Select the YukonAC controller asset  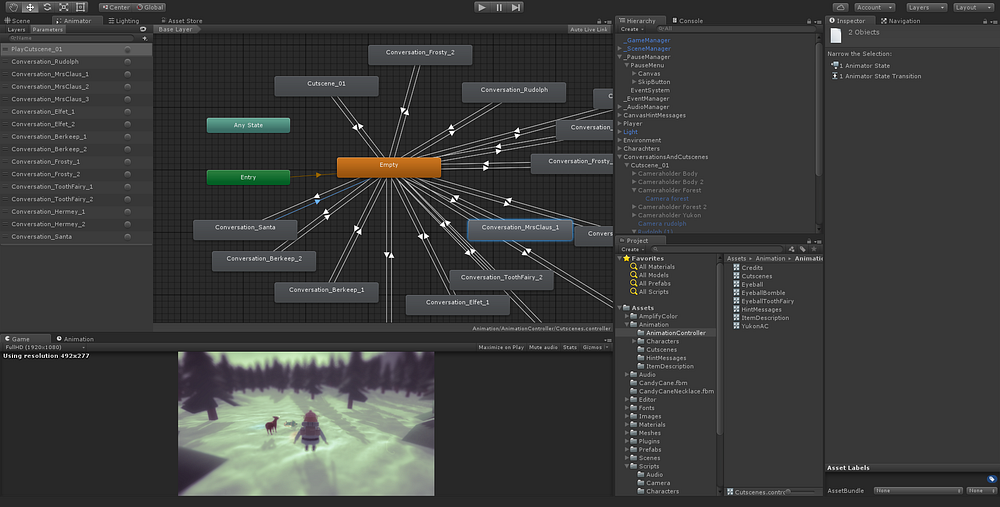pos(751,326)
